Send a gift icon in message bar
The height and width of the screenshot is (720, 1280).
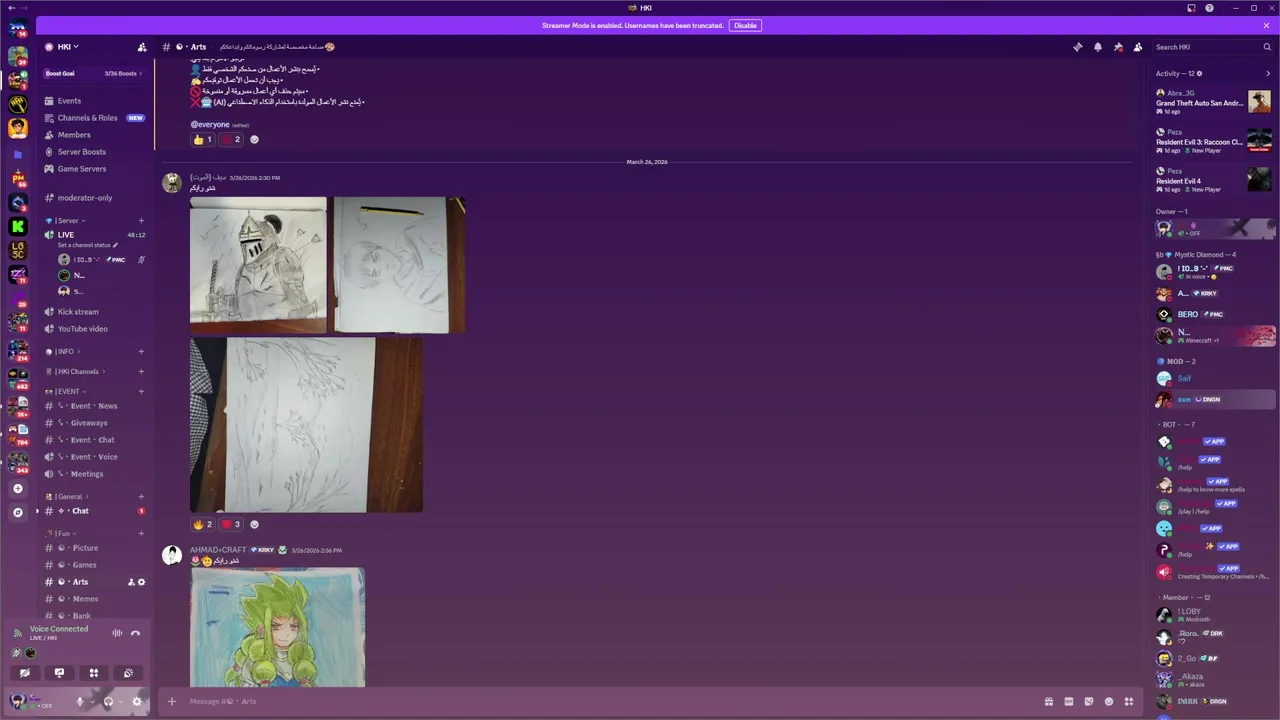click(1049, 701)
